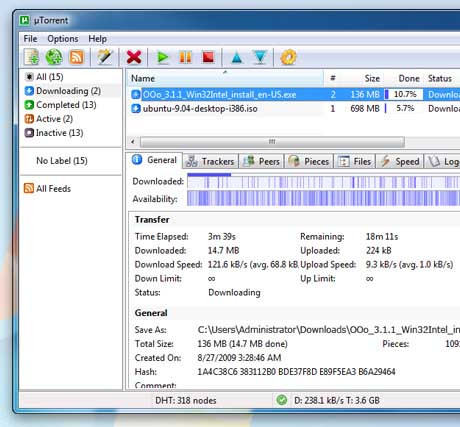Switch to the Trackers tab
Image resolution: width=460 pixels, height=427 pixels.
tap(211, 161)
